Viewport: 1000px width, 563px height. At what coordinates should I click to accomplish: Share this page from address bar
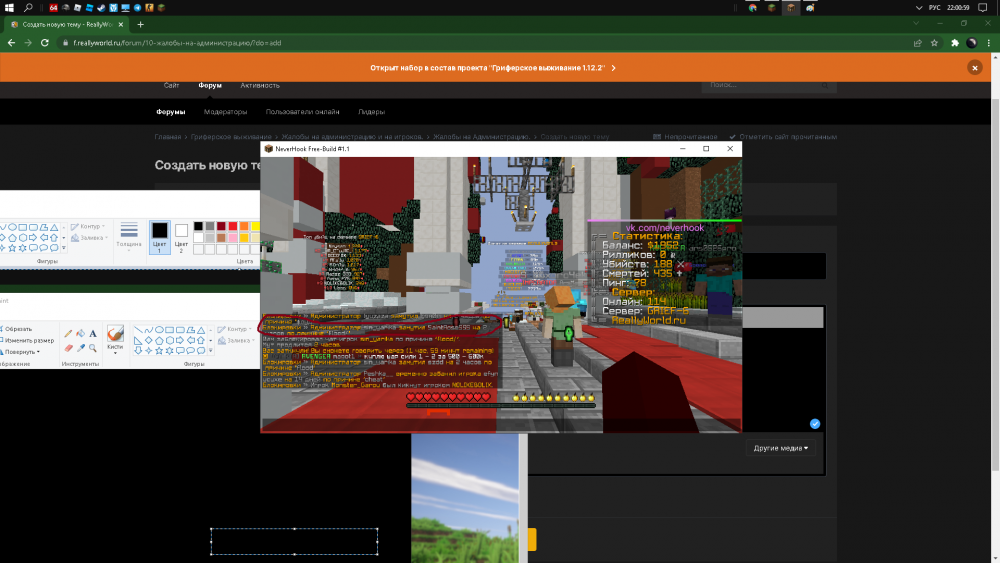point(918,43)
